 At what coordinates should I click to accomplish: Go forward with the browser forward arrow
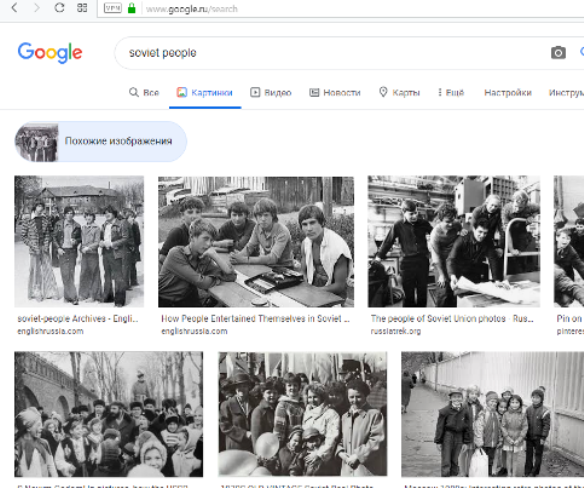tap(36, 8)
